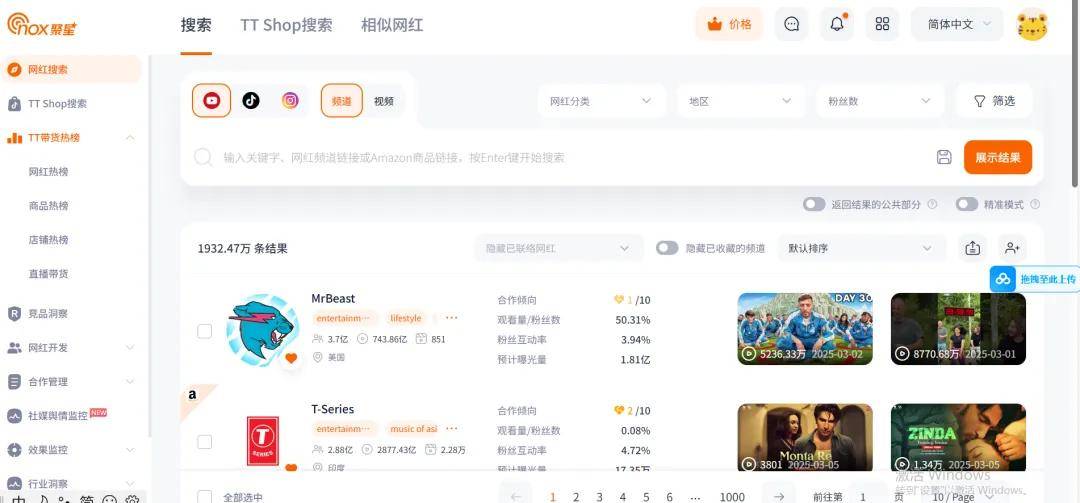Click the keyword search input field
1080x503 pixels.
pos(570,157)
